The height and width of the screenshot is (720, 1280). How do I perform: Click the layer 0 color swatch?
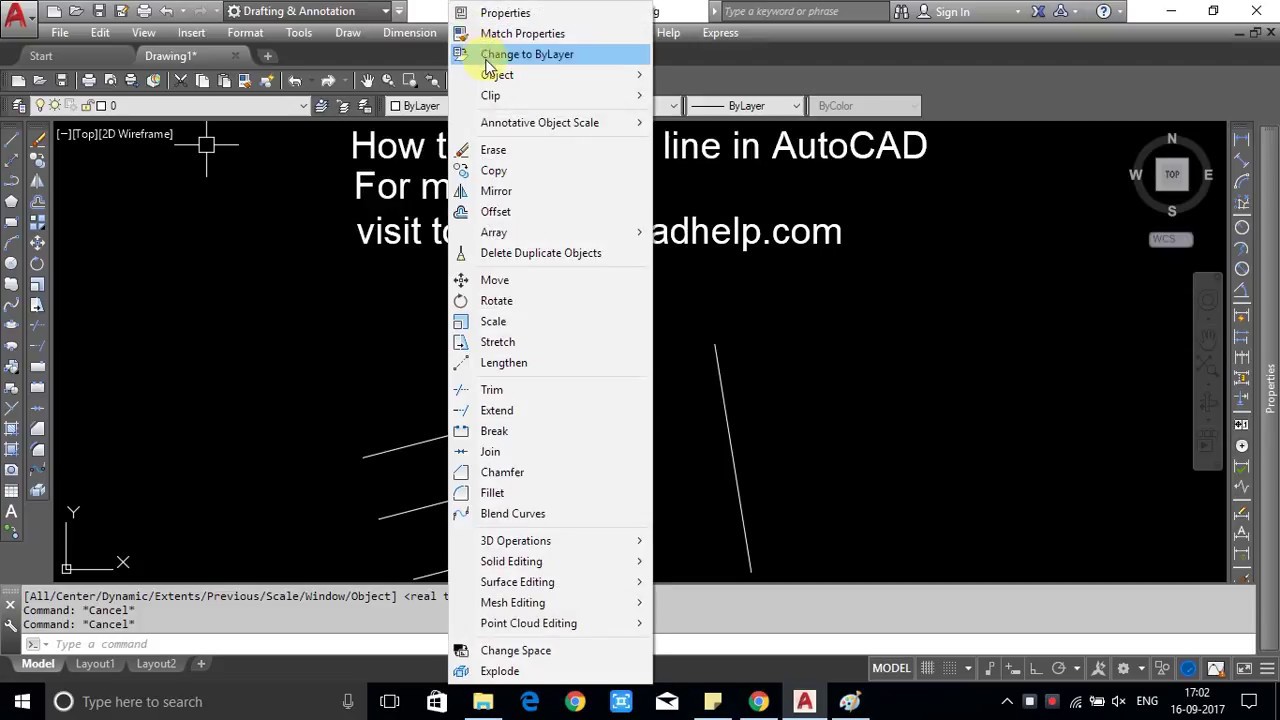point(101,105)
